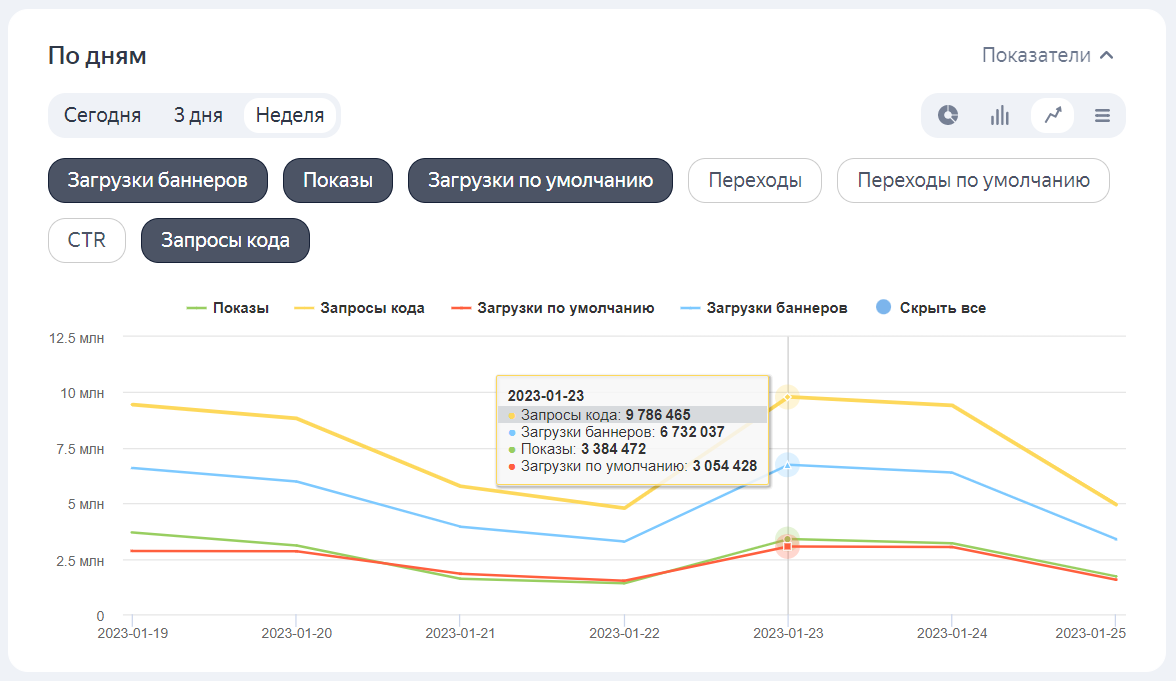Switch to table list view
The image size is (1176, 681).
(1102, 115)
